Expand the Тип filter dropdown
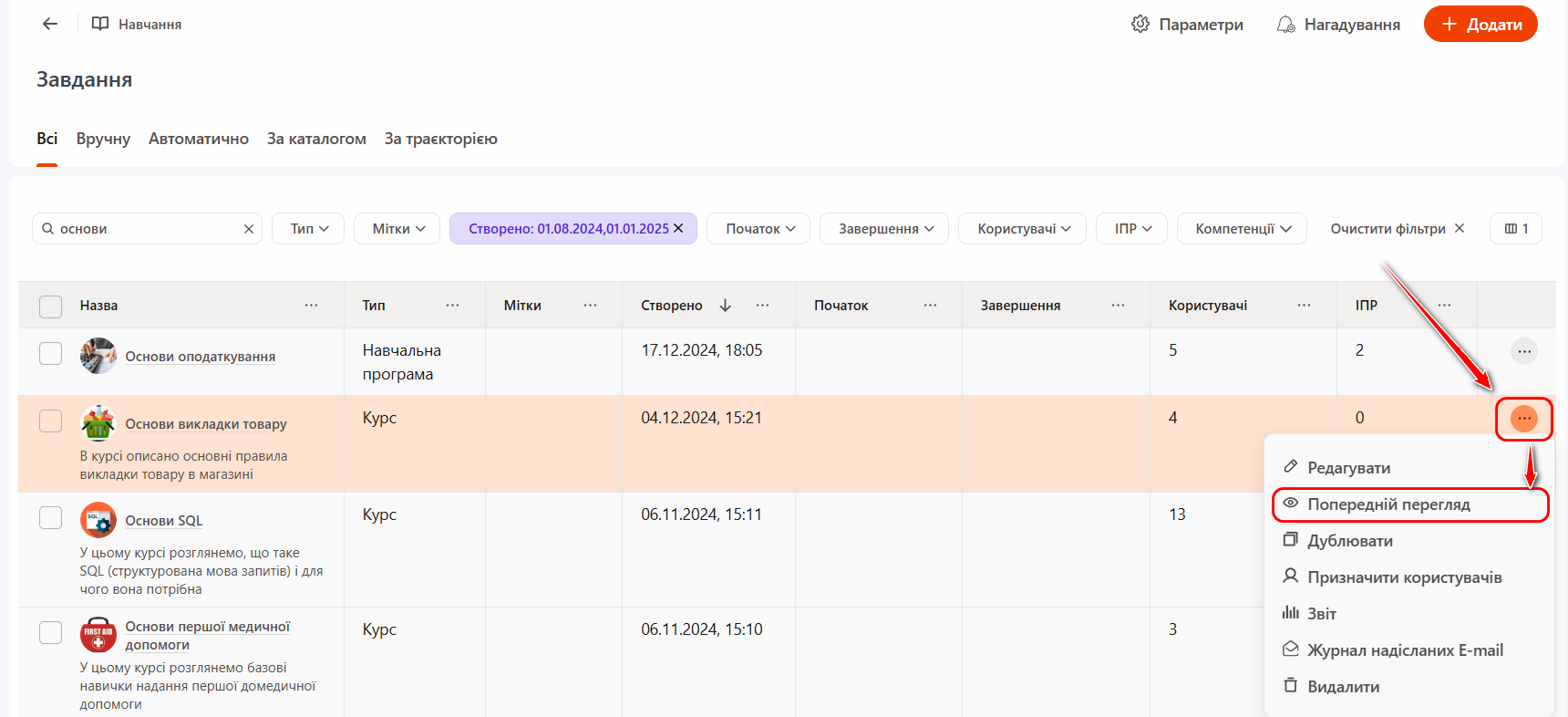Screen dimensions: 1568x717 (x=307, y=229)
